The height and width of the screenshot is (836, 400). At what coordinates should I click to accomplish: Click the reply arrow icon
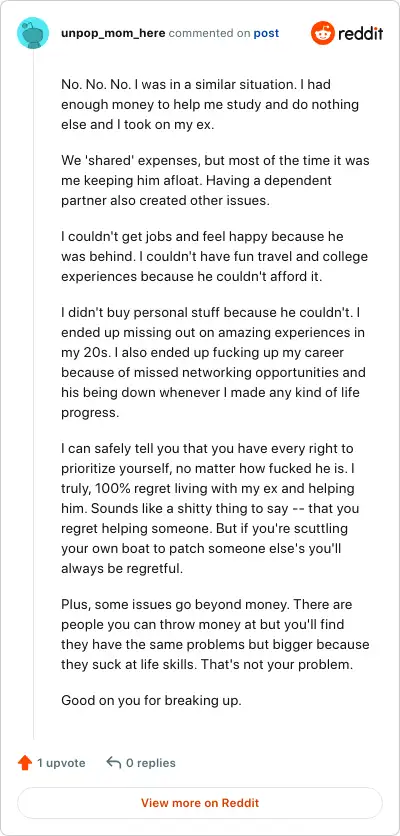coord(114,763)
